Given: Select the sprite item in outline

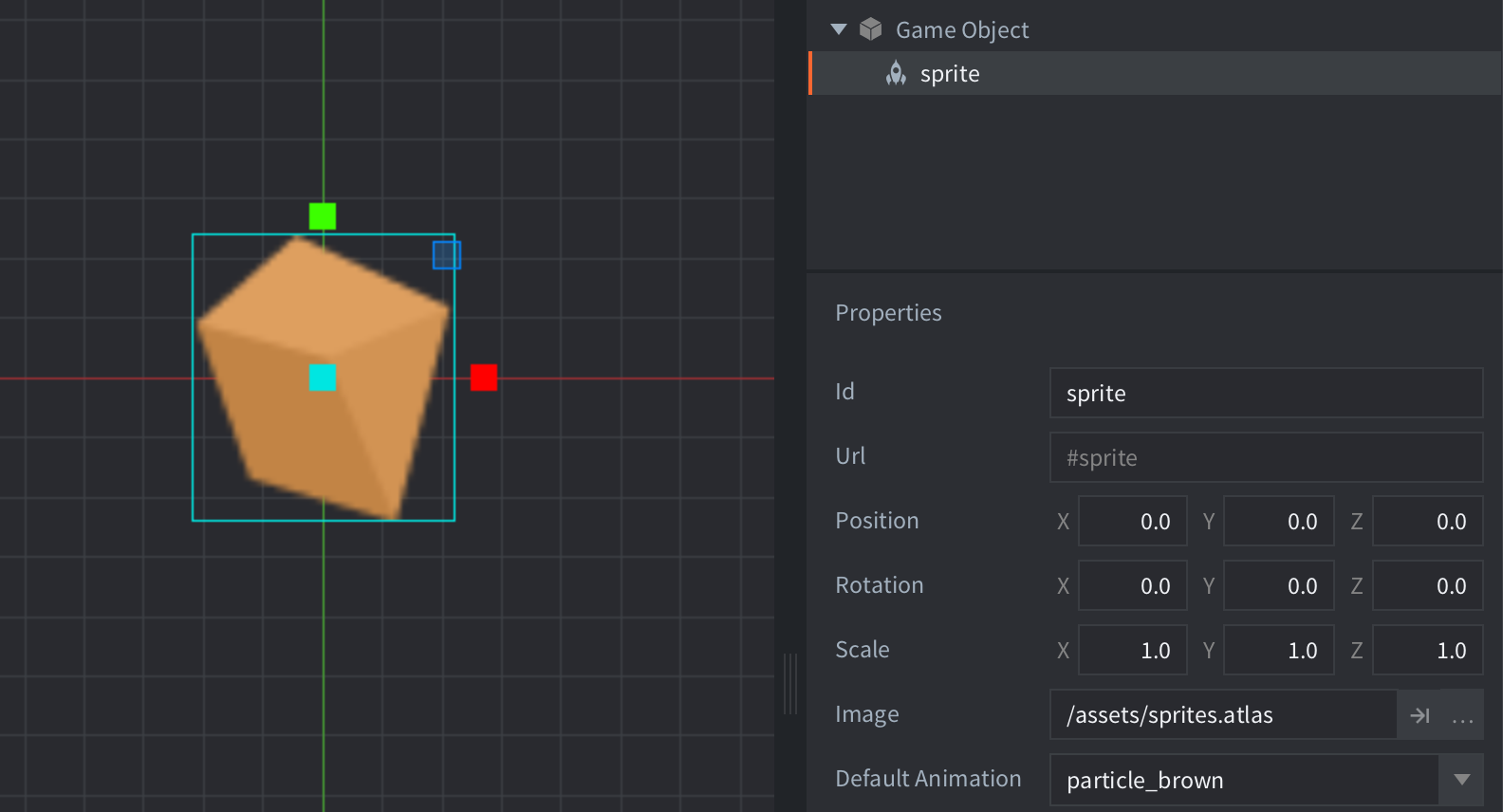Looking at the screenshot, I should click(x=950, y=74).
